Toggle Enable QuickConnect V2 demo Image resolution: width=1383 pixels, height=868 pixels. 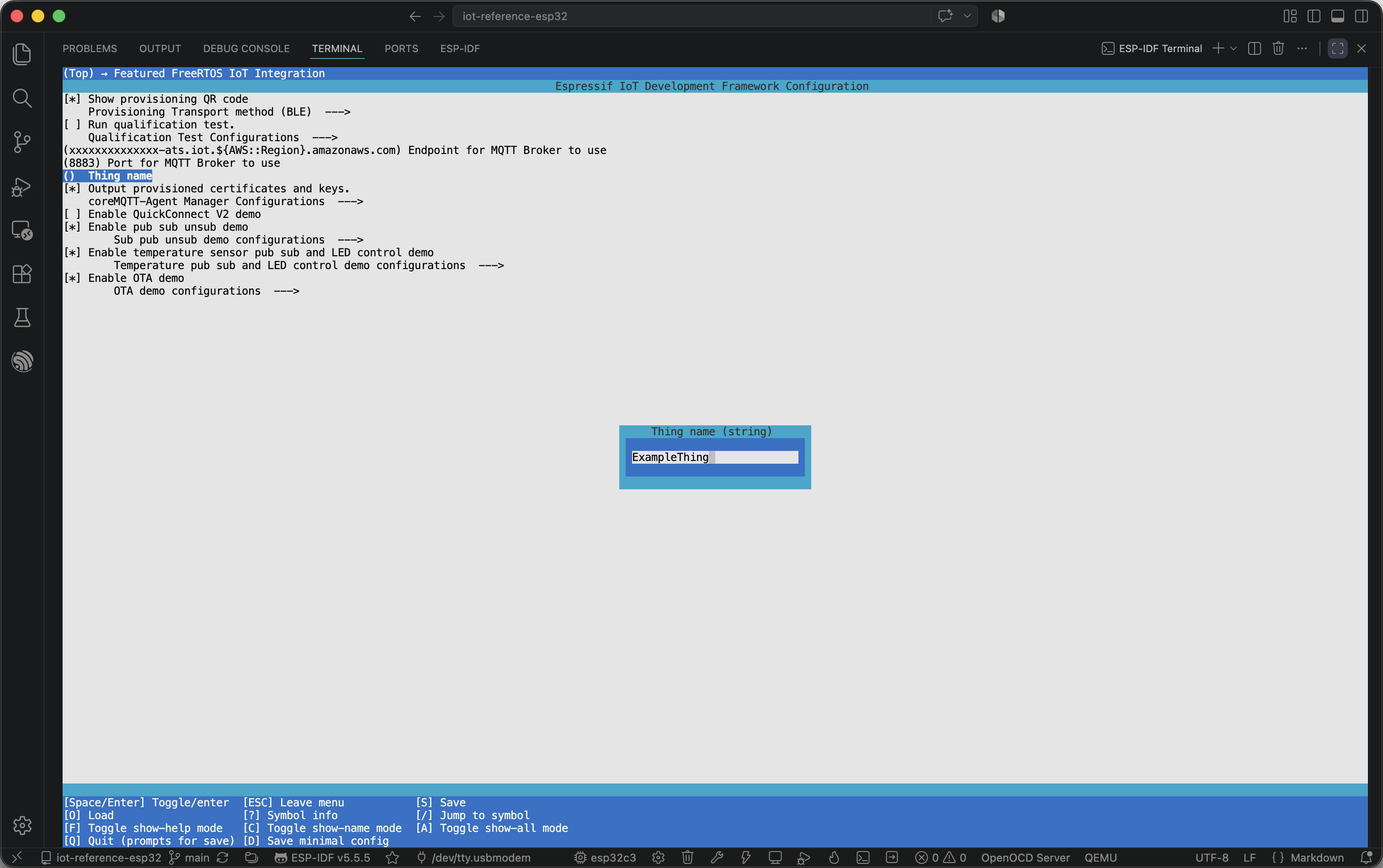click(x=162, y=214)
